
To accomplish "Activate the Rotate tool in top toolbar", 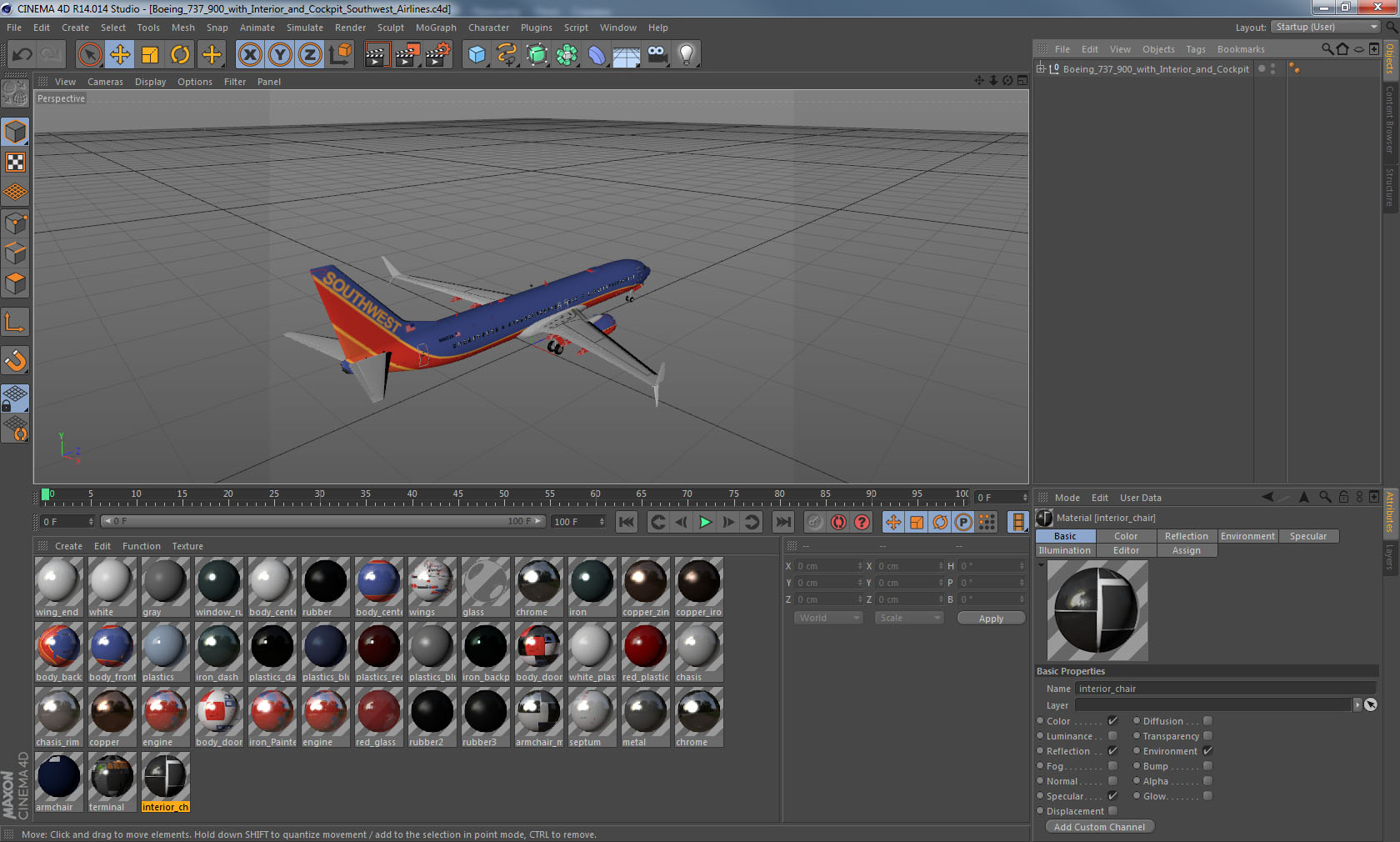I will point(180,55).
